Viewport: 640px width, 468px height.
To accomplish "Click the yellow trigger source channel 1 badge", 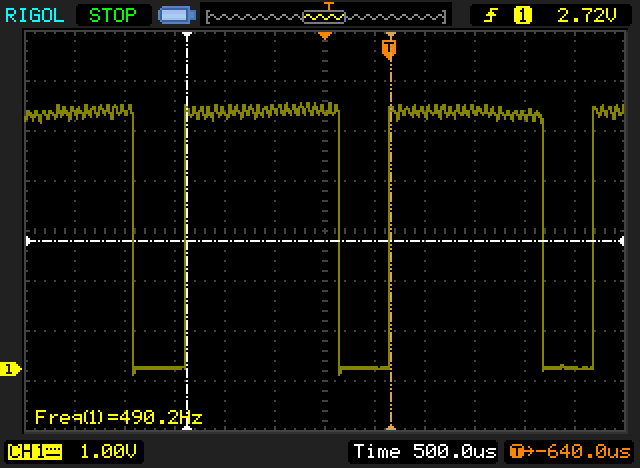I will pyautogui.click(x=522, y=15).
